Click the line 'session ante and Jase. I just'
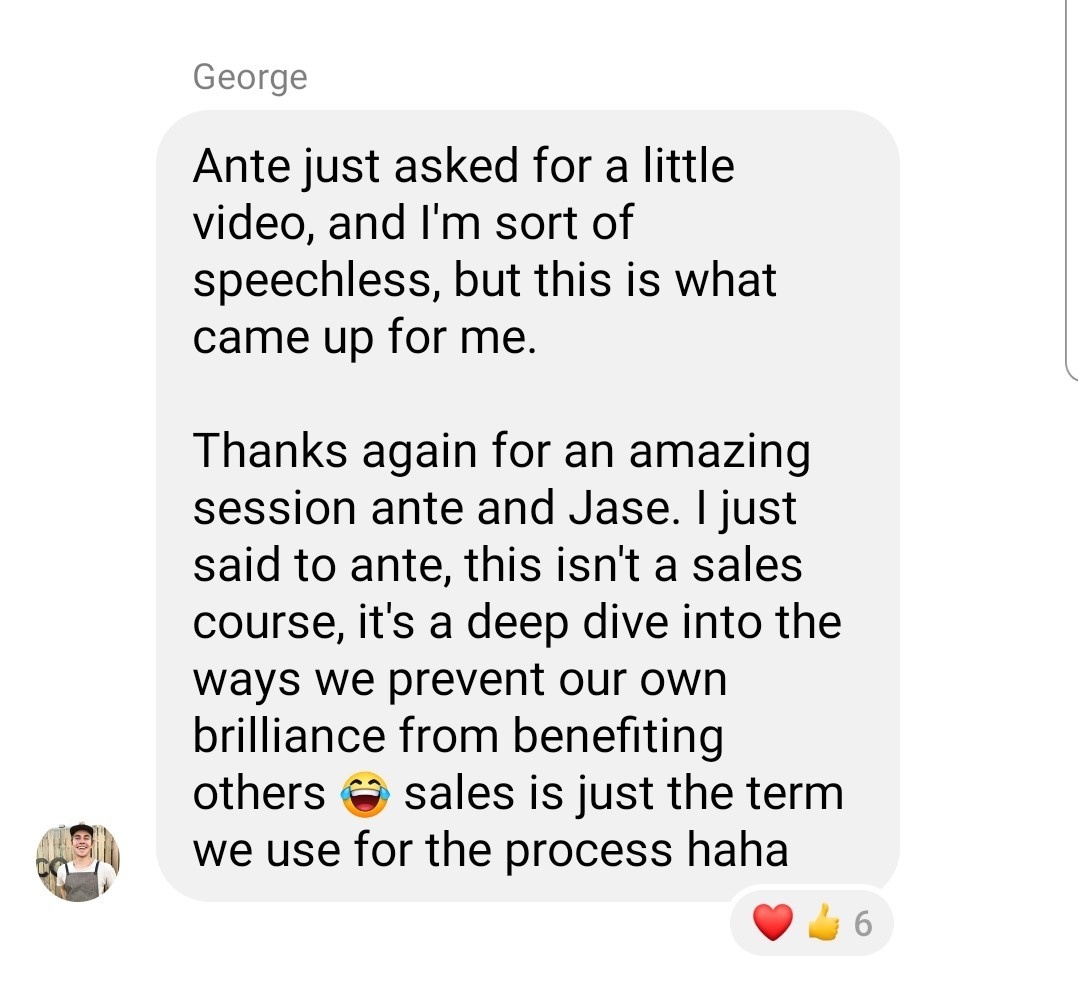 tap(494, 509)
